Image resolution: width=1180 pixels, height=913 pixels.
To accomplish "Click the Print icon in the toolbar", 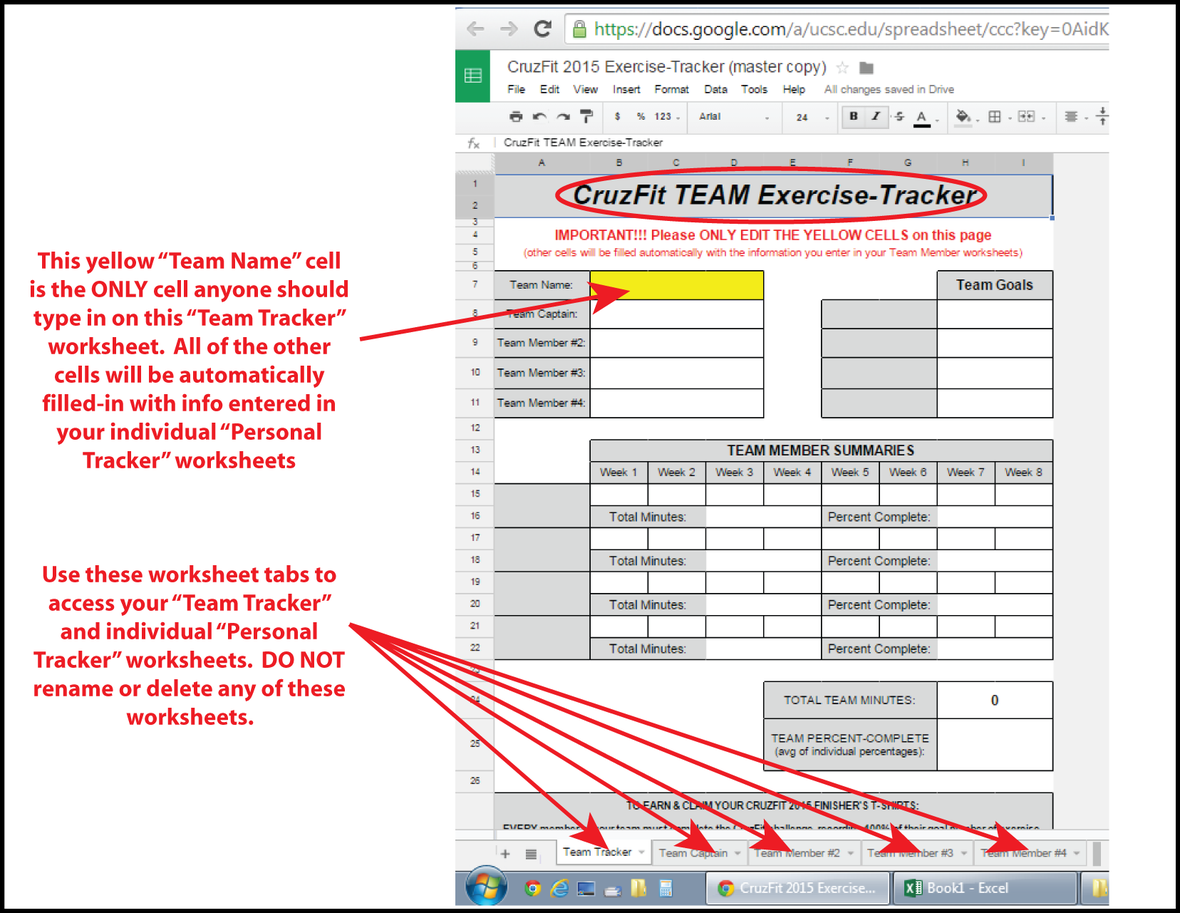I will (x=515, y=117).
